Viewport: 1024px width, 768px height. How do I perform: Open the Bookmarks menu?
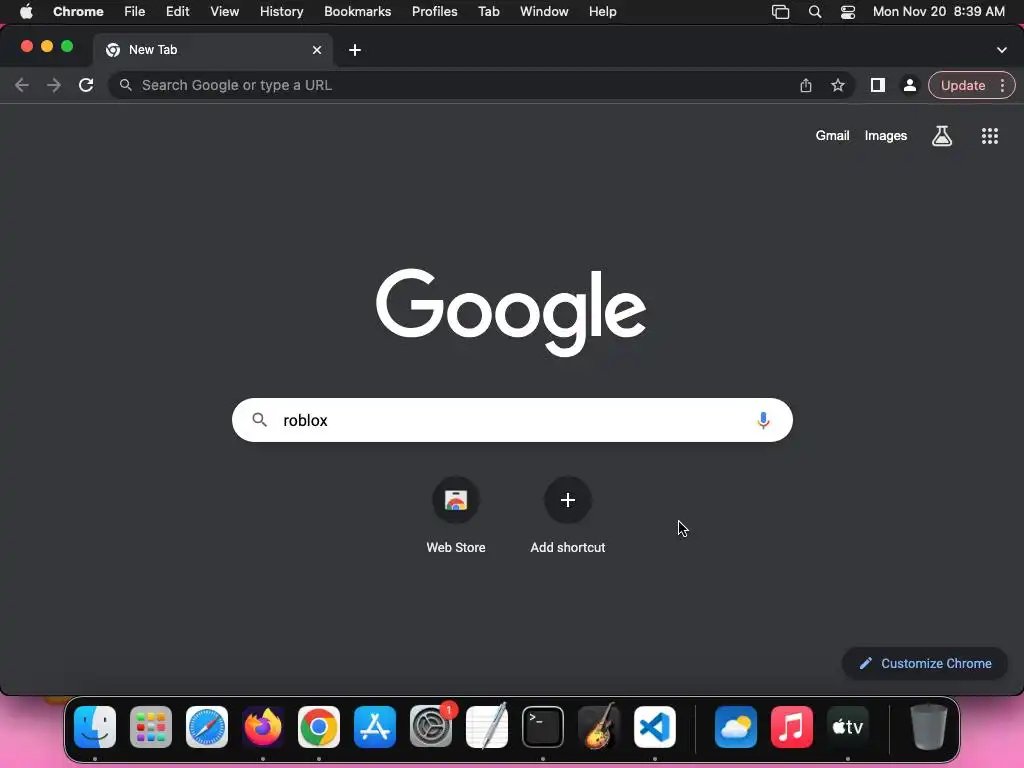coord(358,12)
